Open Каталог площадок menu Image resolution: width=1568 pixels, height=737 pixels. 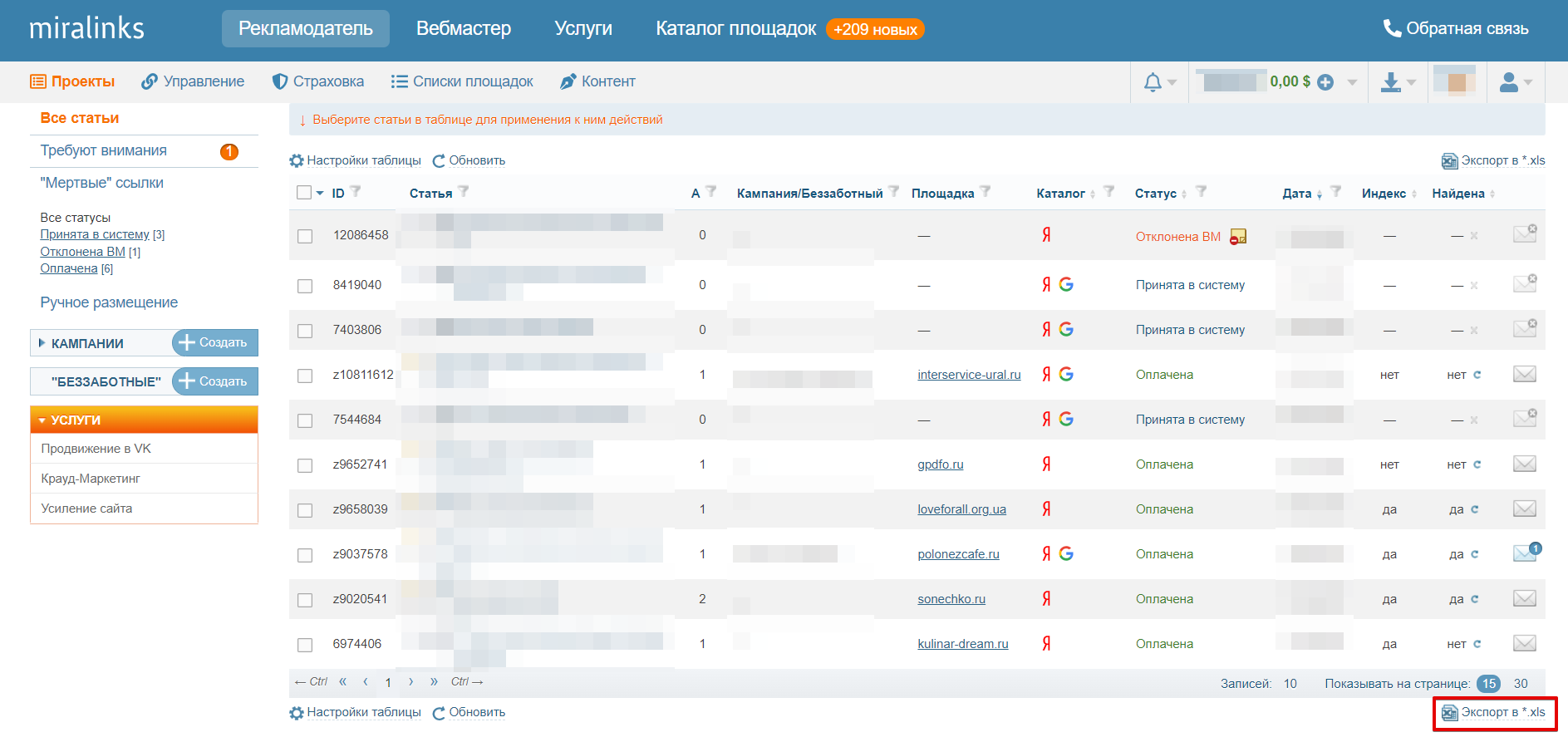[735, 28]
